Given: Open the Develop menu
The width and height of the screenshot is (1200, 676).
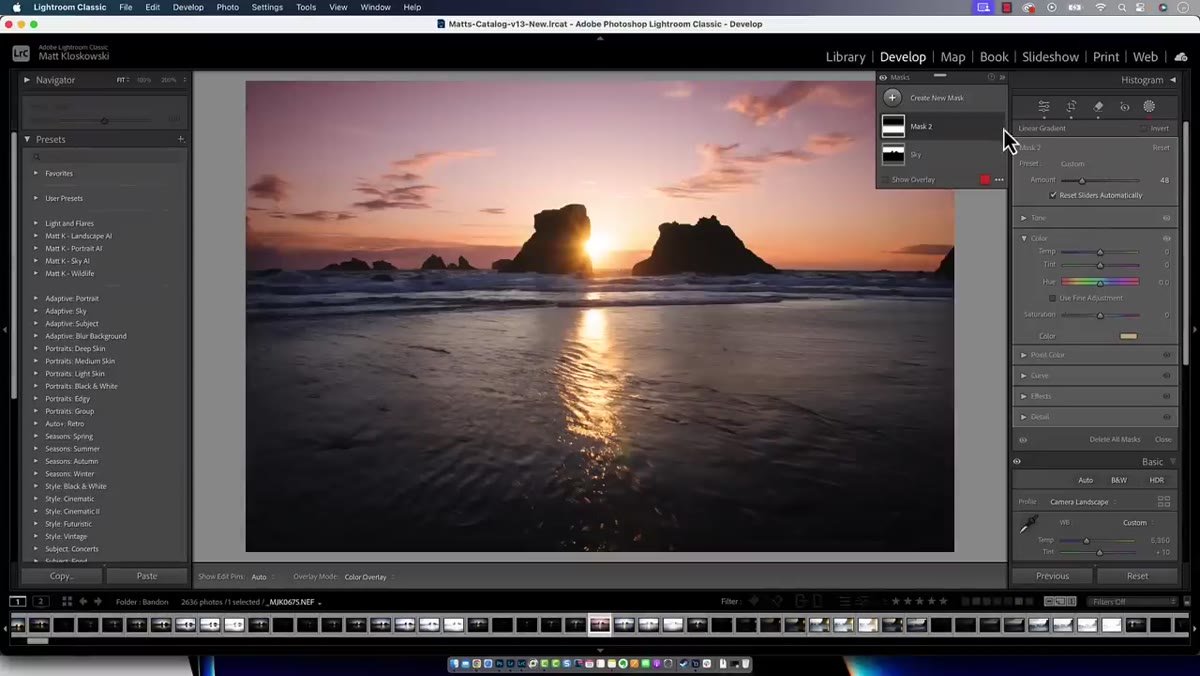Looking at the screenshot, I should (188, 7).
